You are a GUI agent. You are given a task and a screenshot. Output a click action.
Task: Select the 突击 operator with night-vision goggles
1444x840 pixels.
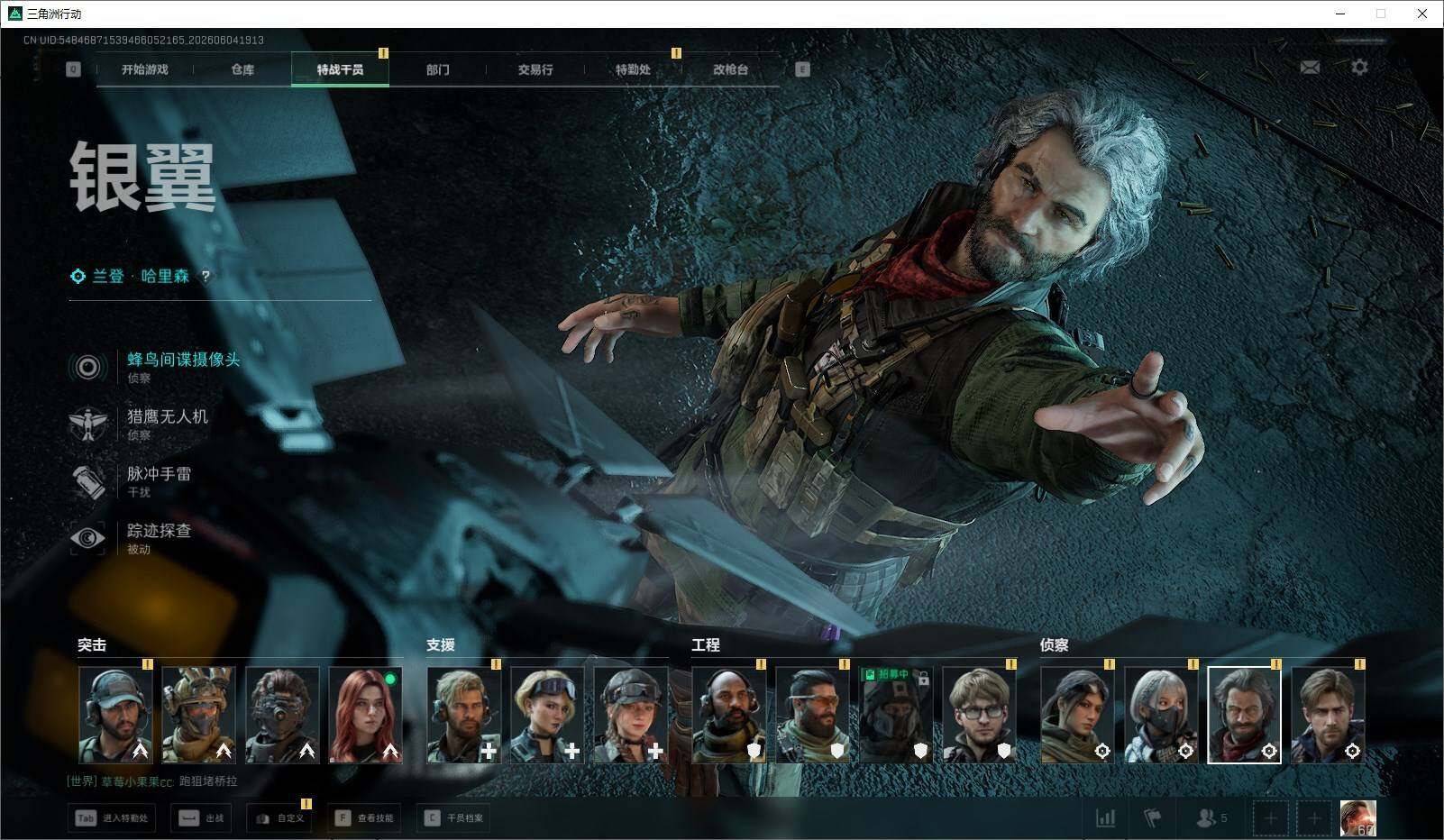(282, 715)
